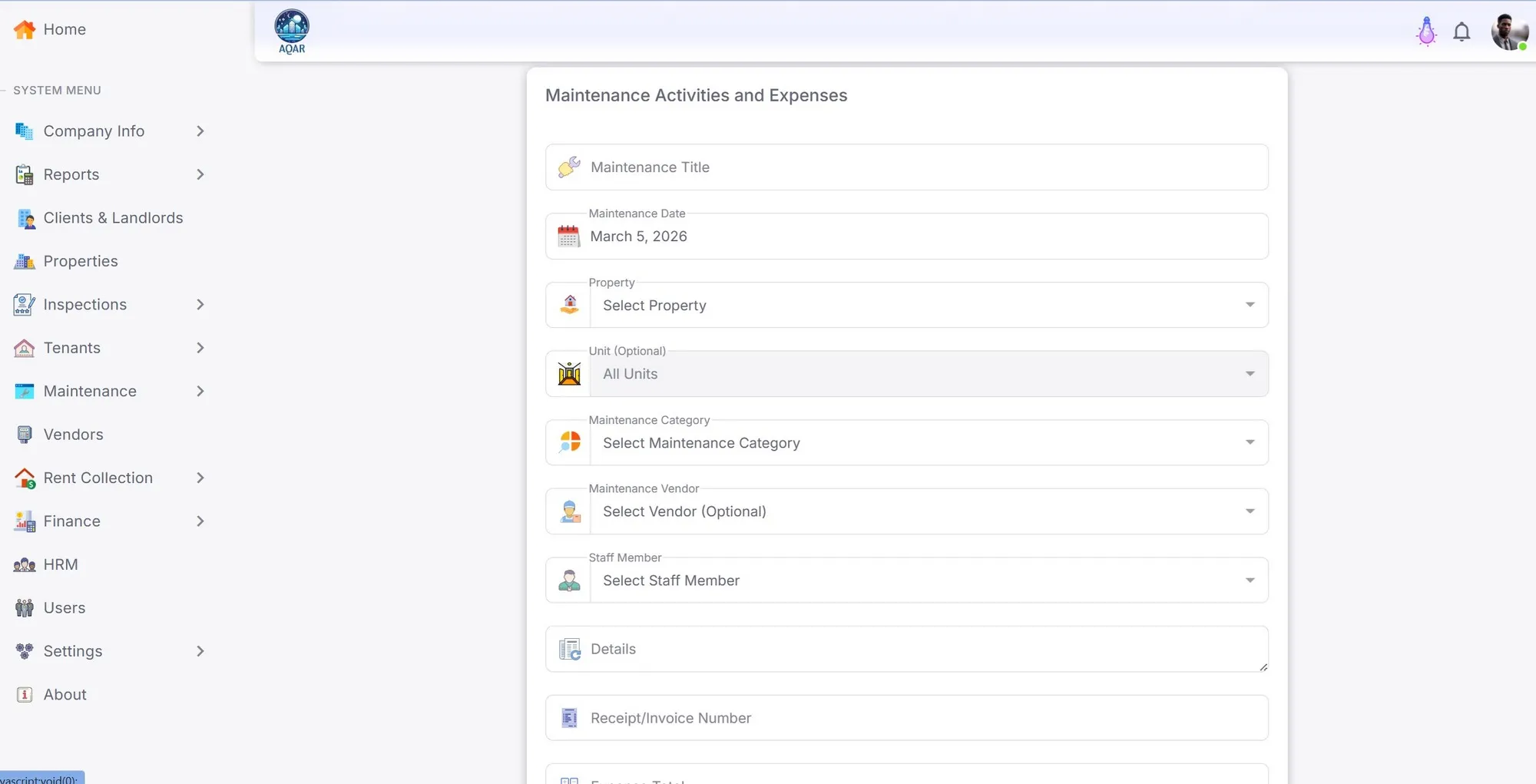This screenshot has width=1536, height=784.
Task: Click the Receipt/Invoice Number input field
Action: pyautogui.click(x=906, y=718)
